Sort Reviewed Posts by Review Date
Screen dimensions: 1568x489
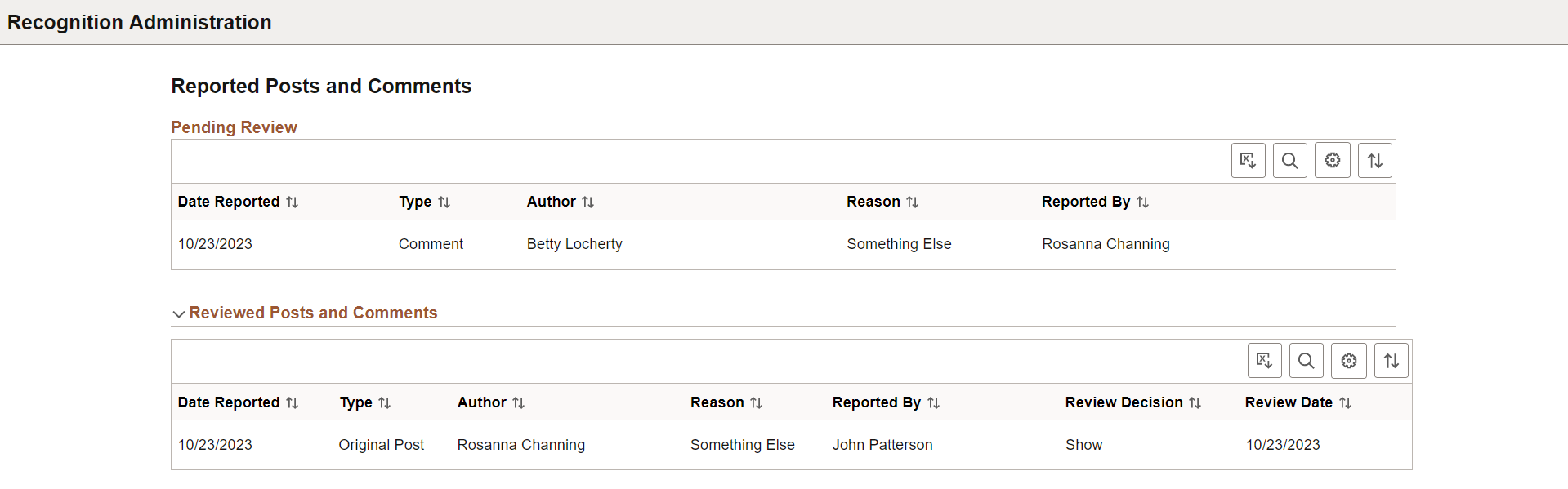[x=1298, y=402]
